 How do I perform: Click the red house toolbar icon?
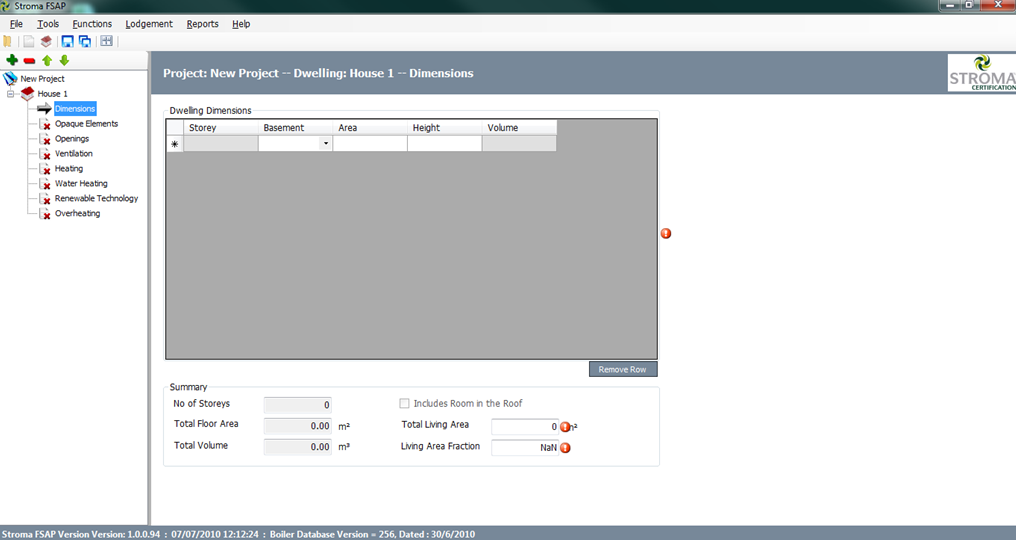pyautogui.click(x=46, y=41)
